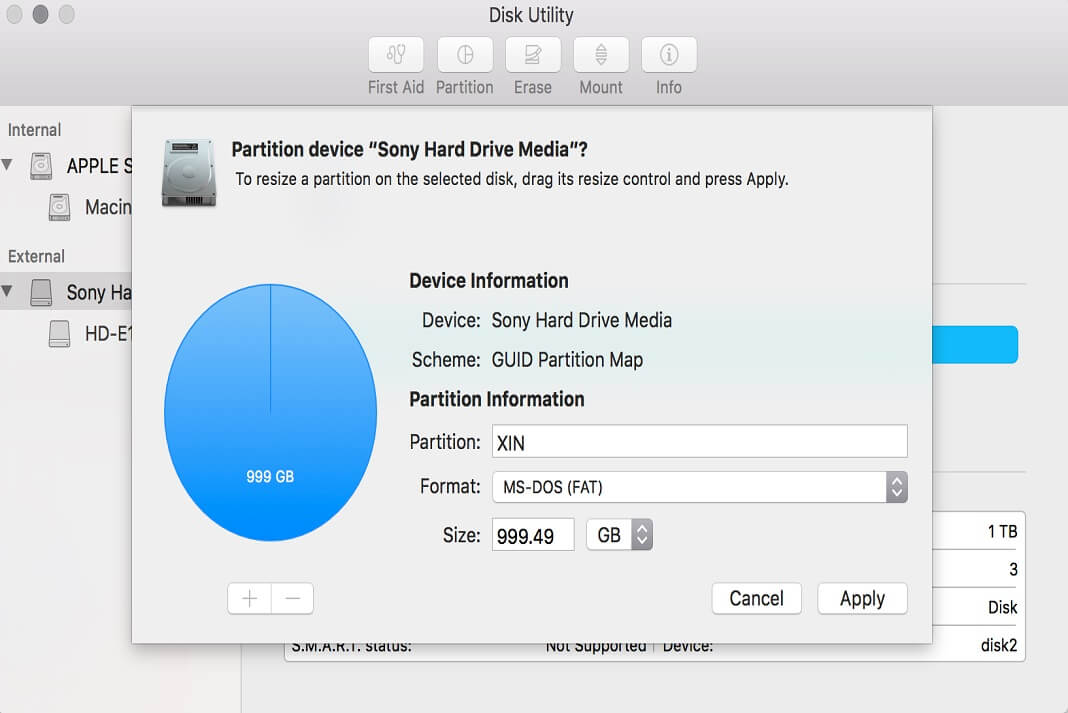Image resolution: width=1068 pixels, height=713 pixels.
Task: Select the HD-E1 volume icon
Action: click(x=58, y=333)
